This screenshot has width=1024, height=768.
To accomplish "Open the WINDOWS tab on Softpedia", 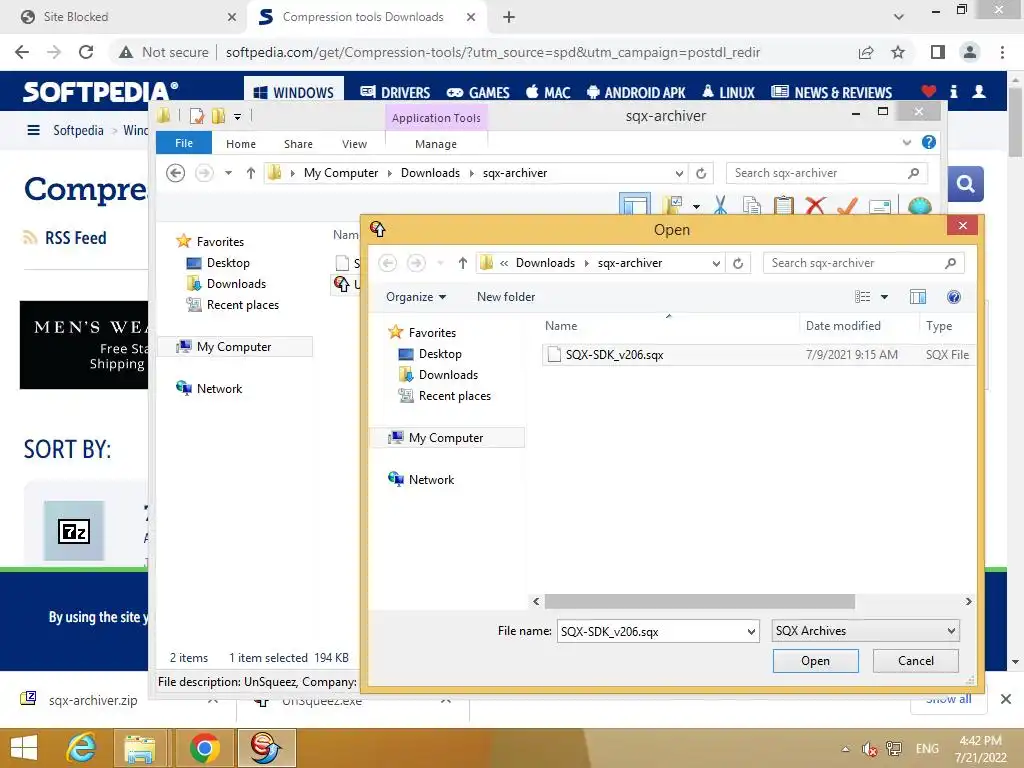I will tap(294, 93).
